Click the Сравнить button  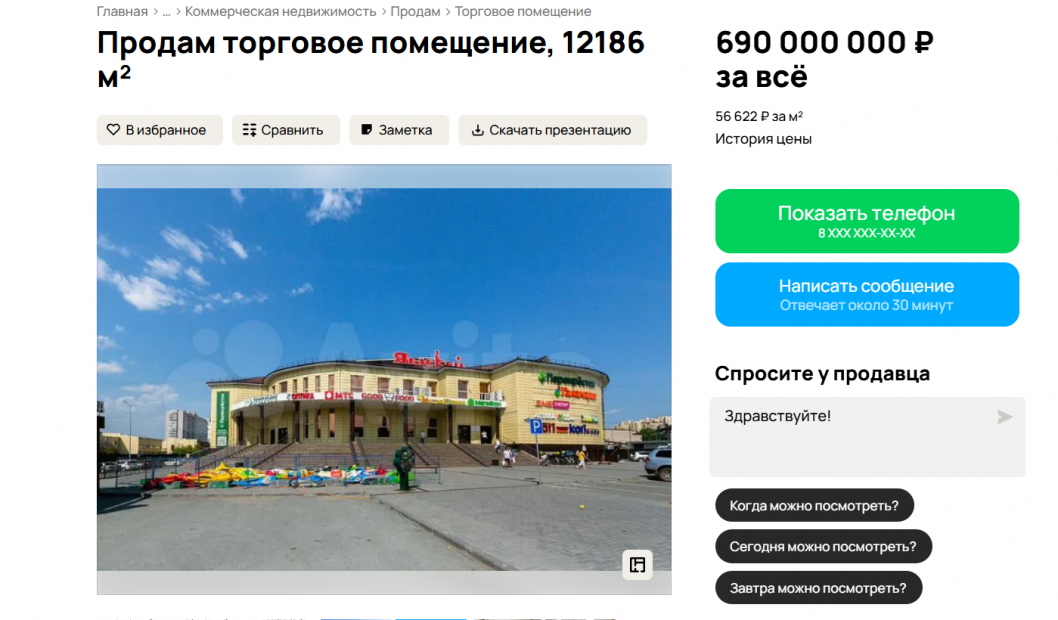(x=286, y=130)
